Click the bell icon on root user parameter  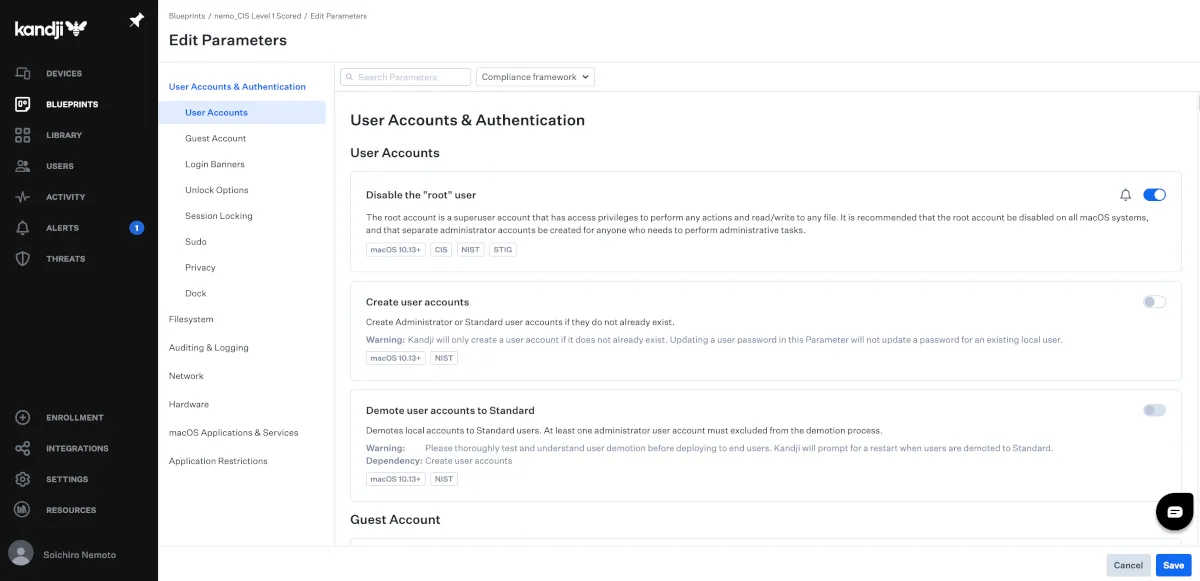coord(1125,195)
